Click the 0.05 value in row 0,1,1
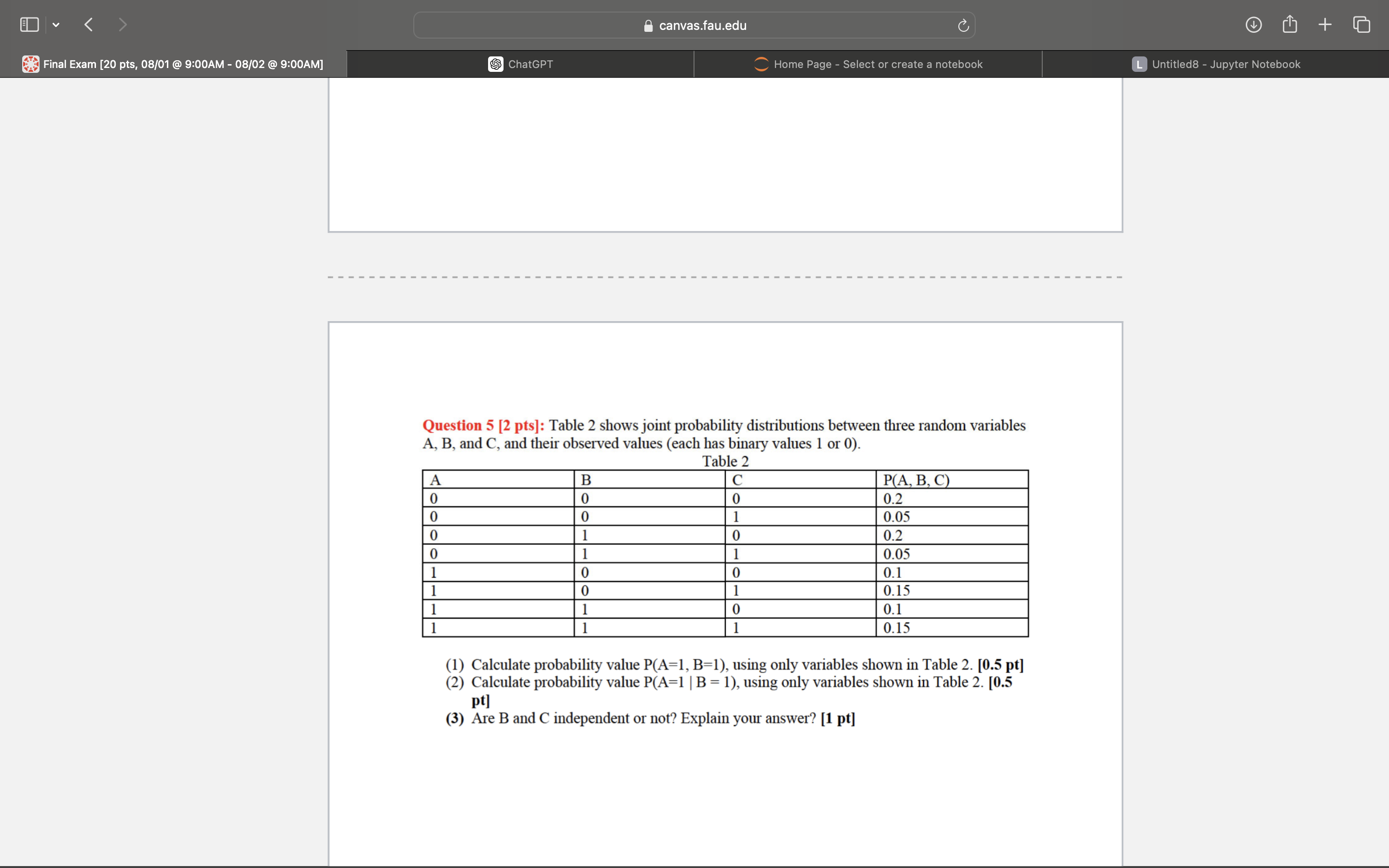The height and width of the screenshot is (868, 1389). tap(897, 554)
